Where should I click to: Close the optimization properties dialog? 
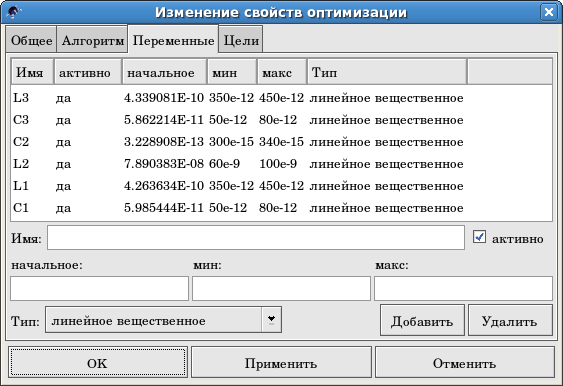(549, 12)
